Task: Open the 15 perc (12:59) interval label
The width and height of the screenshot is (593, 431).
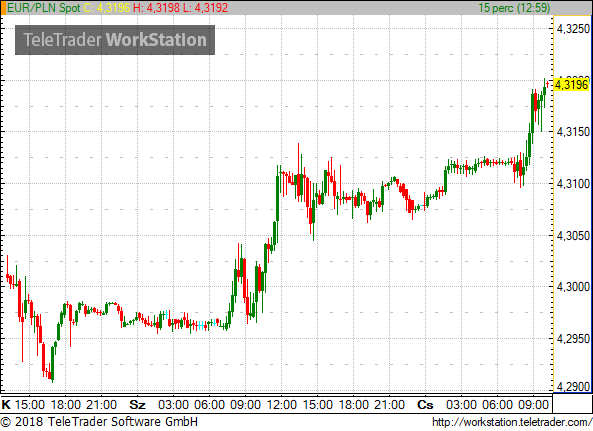Action: pyautogui.click(x=514, y=8)
